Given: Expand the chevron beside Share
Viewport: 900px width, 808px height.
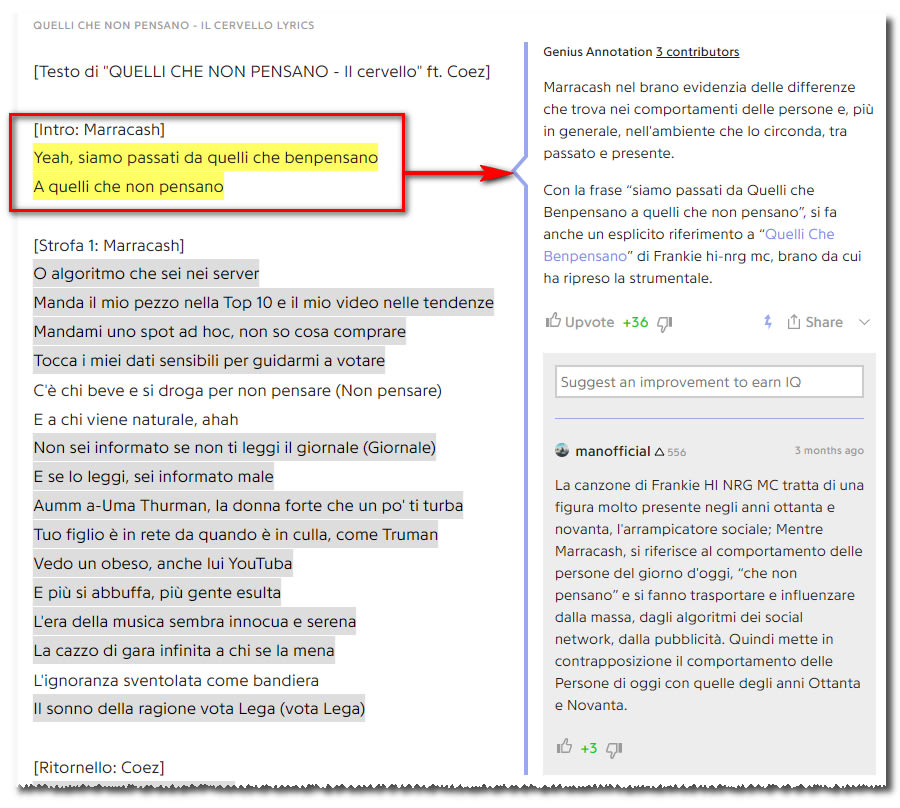Looking at the screenshot, I should 864,322.
